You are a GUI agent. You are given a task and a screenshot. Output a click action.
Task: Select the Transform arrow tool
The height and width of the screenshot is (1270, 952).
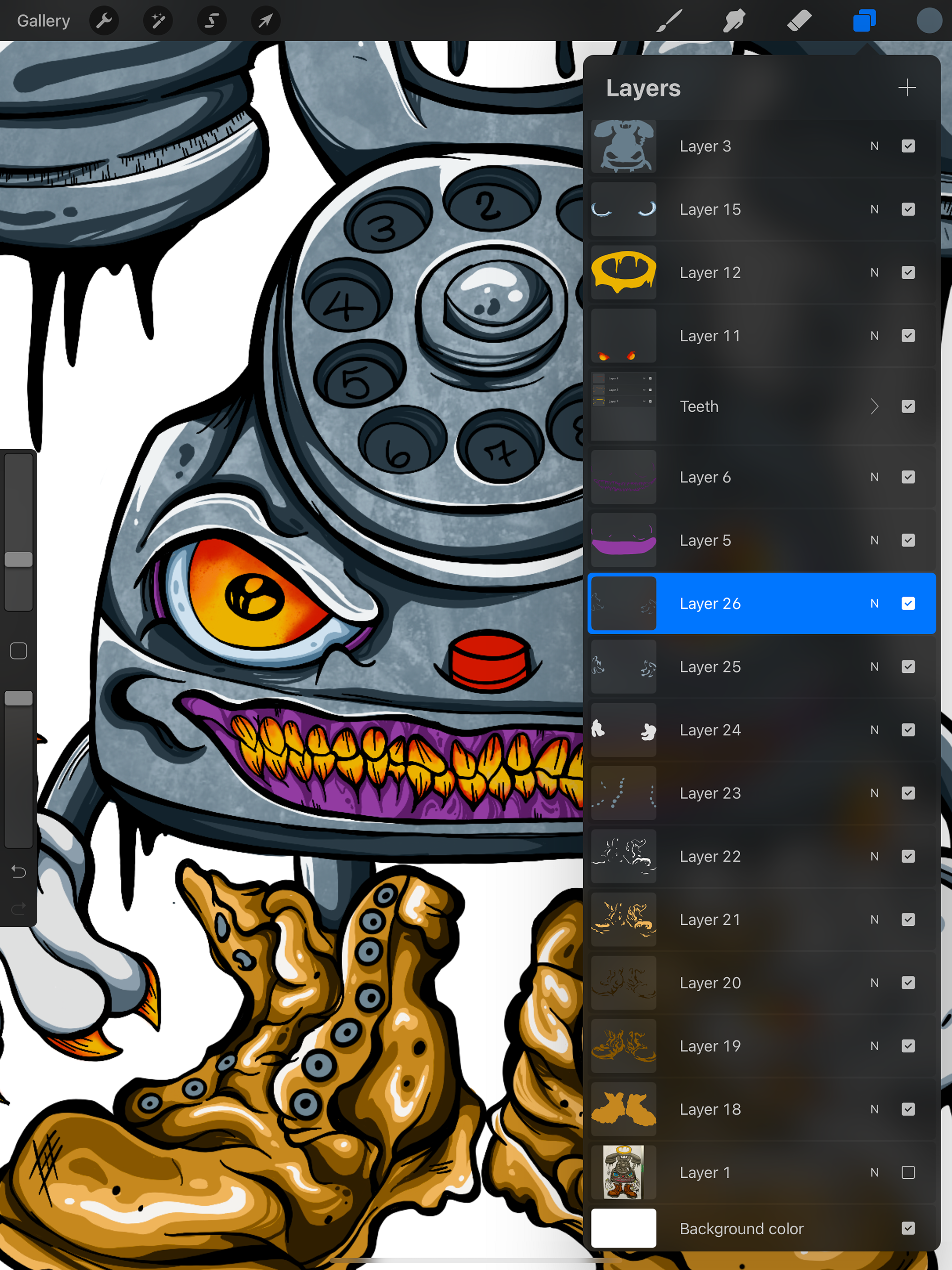(x=265, y=21)
